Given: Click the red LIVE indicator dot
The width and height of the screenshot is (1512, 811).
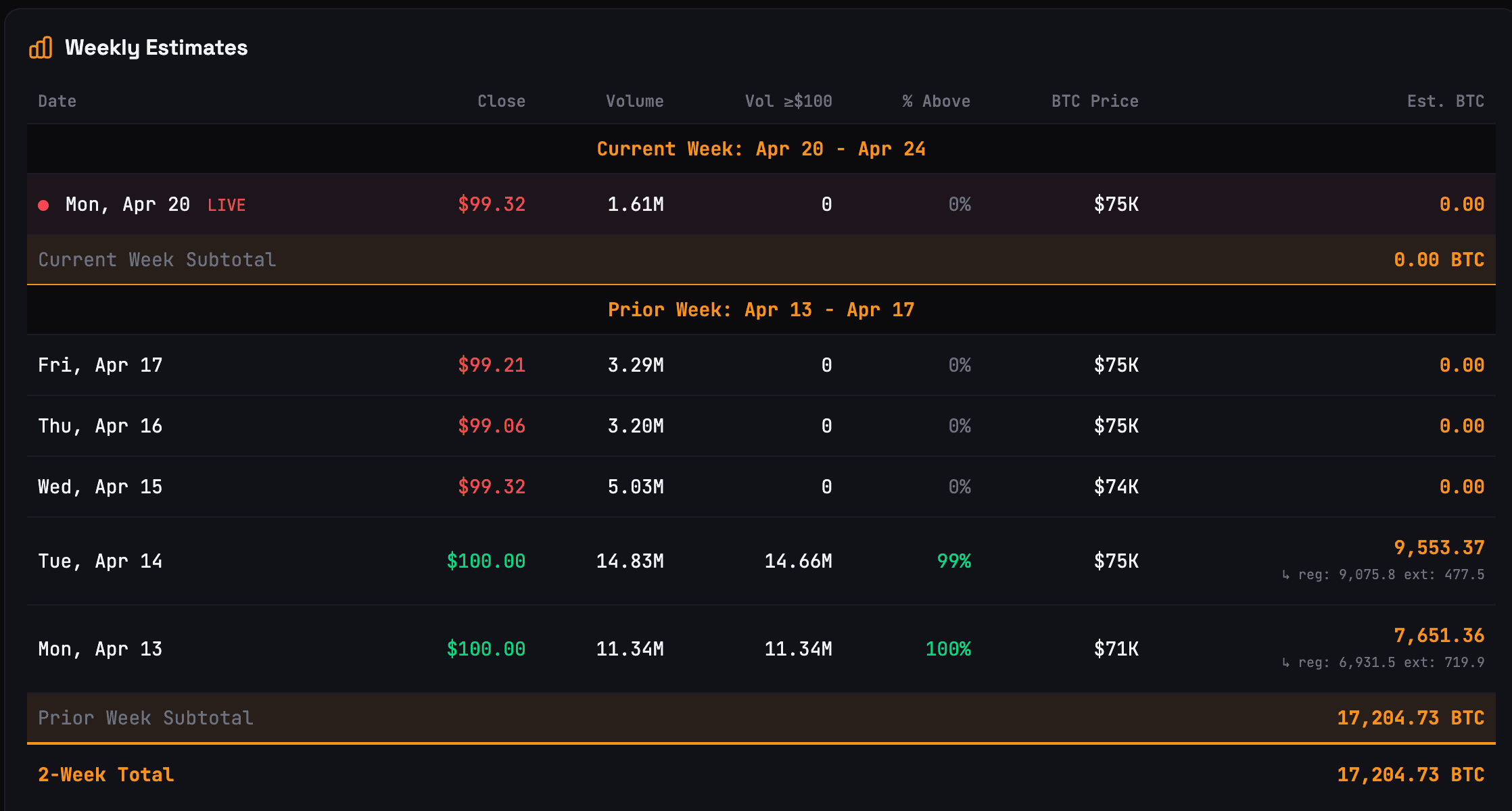Looking at the screenshot, I should point(43,205).
